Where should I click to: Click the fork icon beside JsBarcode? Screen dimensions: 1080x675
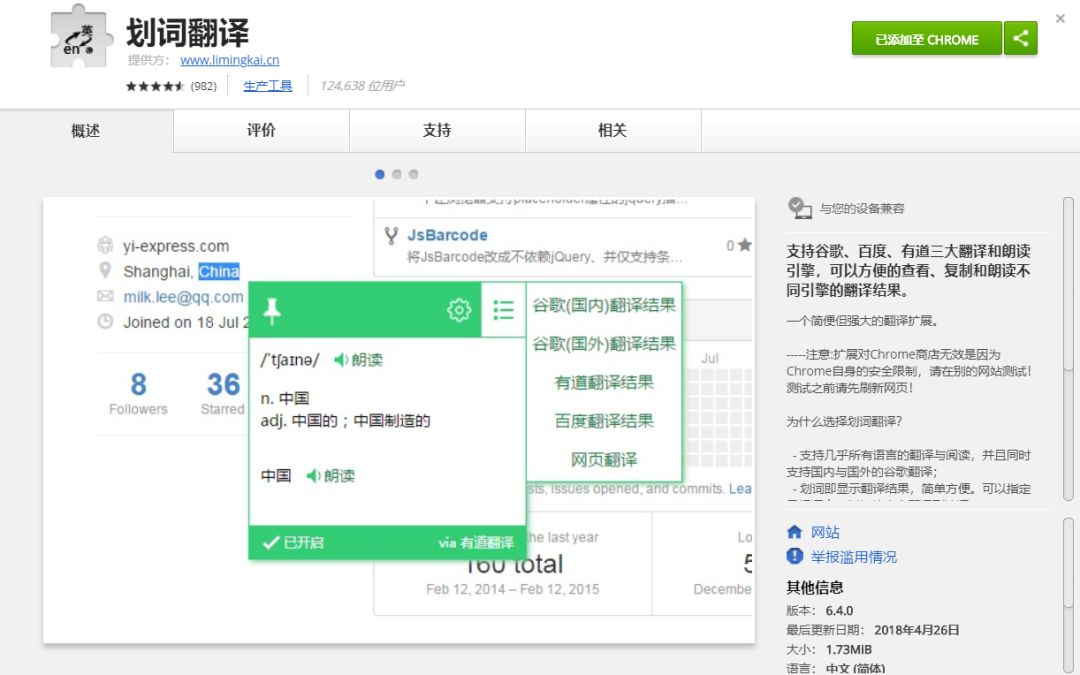(x=391, y=236)
